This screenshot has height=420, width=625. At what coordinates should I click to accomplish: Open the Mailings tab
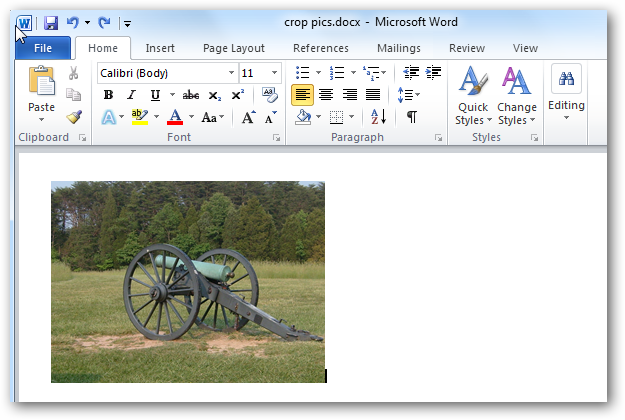point(399,48)
